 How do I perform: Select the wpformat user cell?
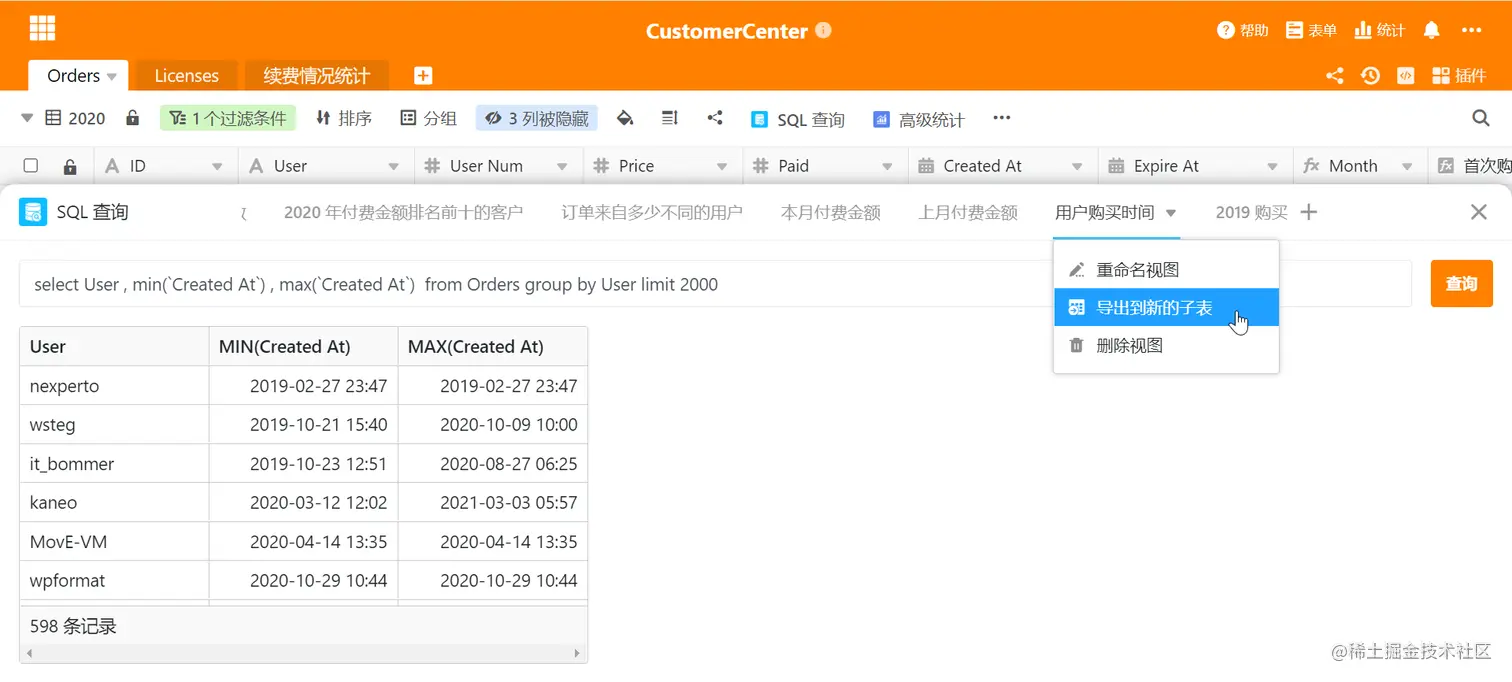[114, 581]
